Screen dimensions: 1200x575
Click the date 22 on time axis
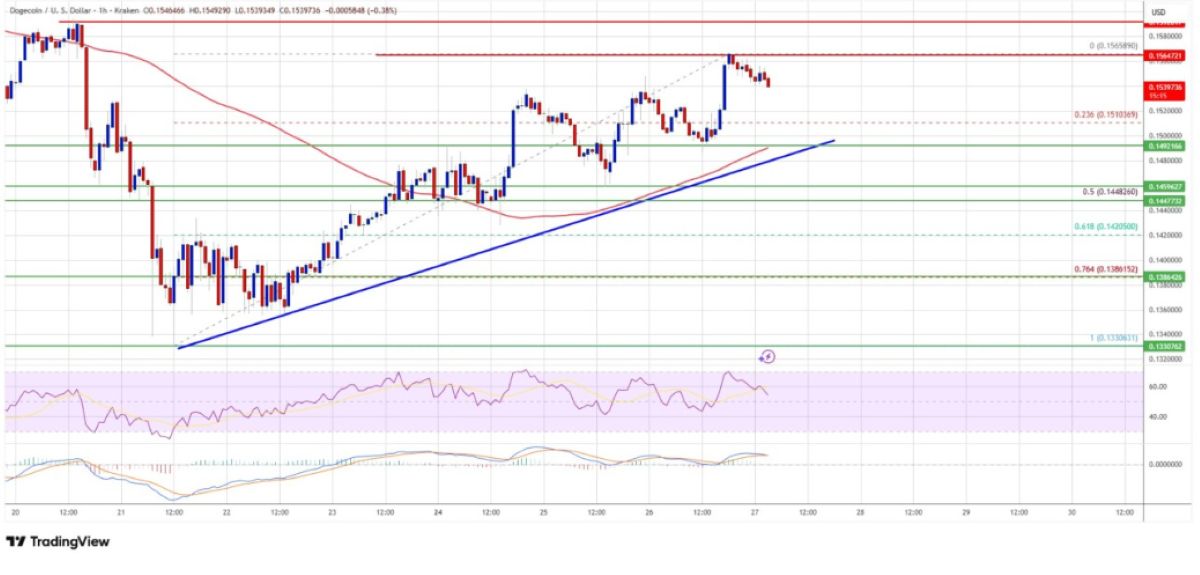tap(226, 510)
